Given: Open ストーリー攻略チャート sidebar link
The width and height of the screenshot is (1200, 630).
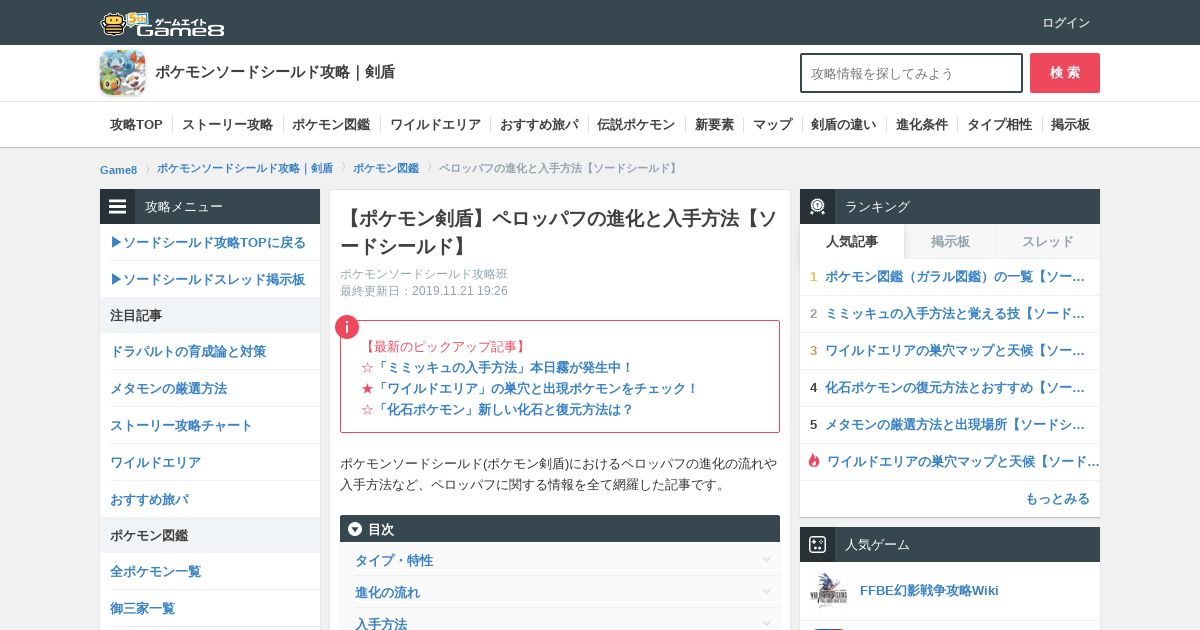Looking at the screenshot, I should pyautogui.click(x=181, y=425).
